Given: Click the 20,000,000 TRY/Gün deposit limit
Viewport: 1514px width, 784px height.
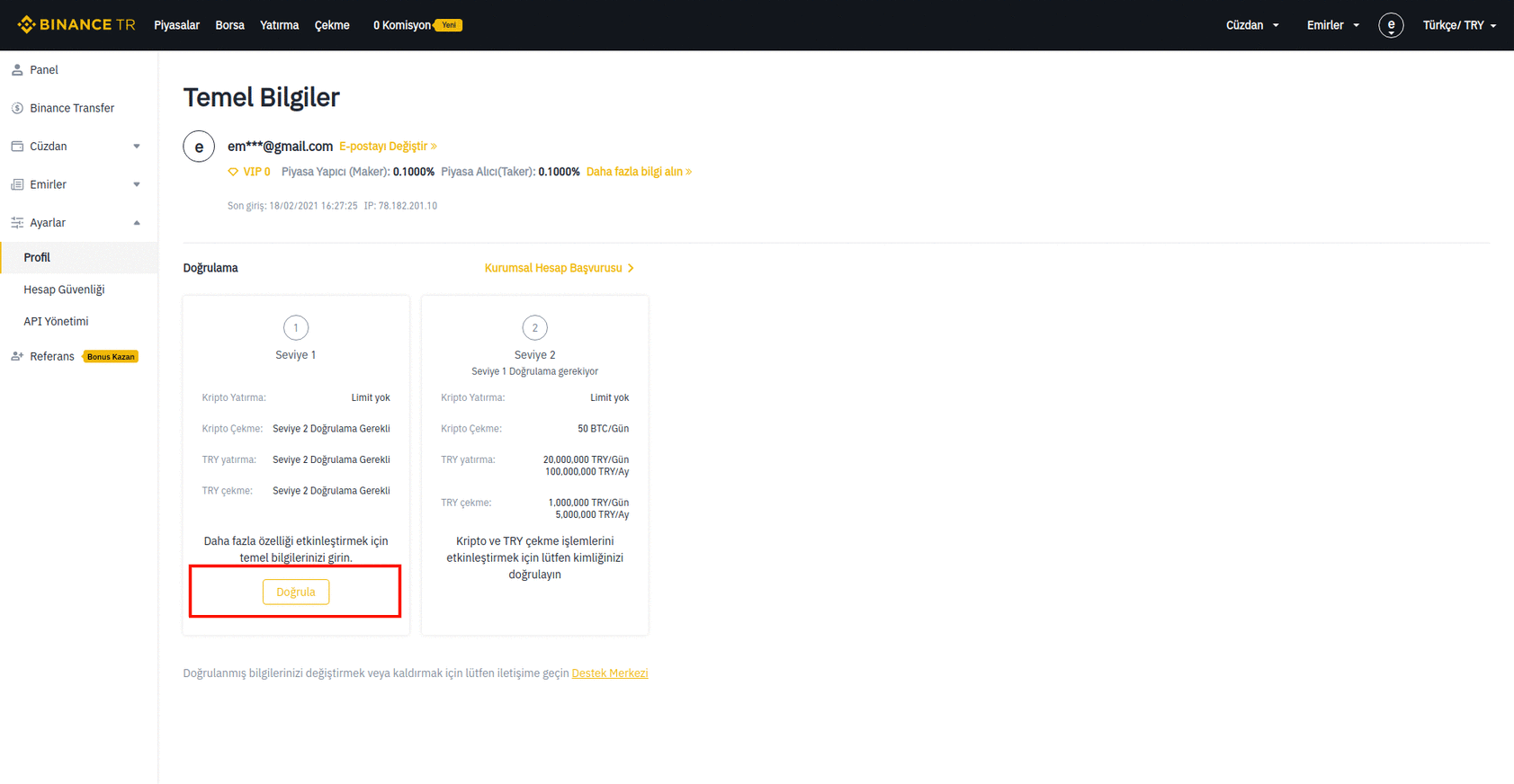Looking at the screenshot, I should coord(586,459).
